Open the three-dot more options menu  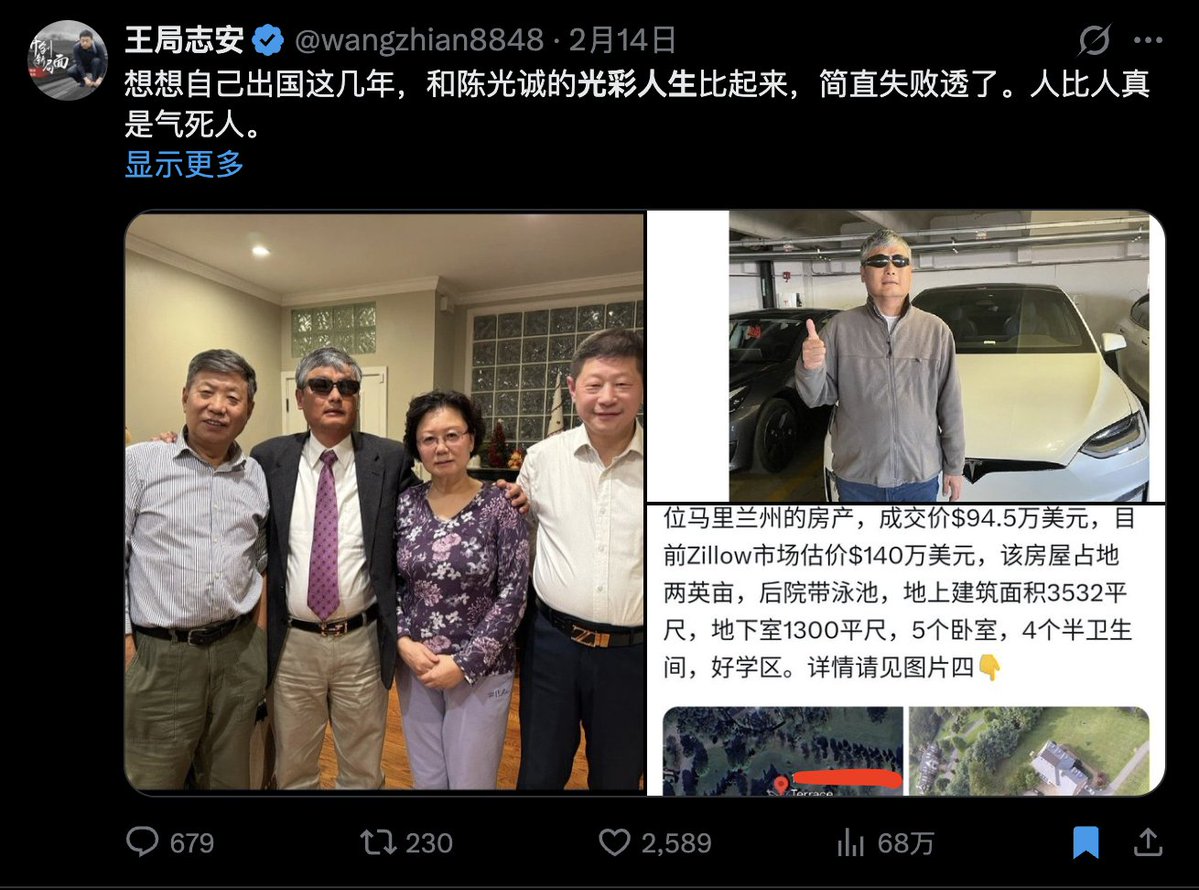tap(1148, 40)
